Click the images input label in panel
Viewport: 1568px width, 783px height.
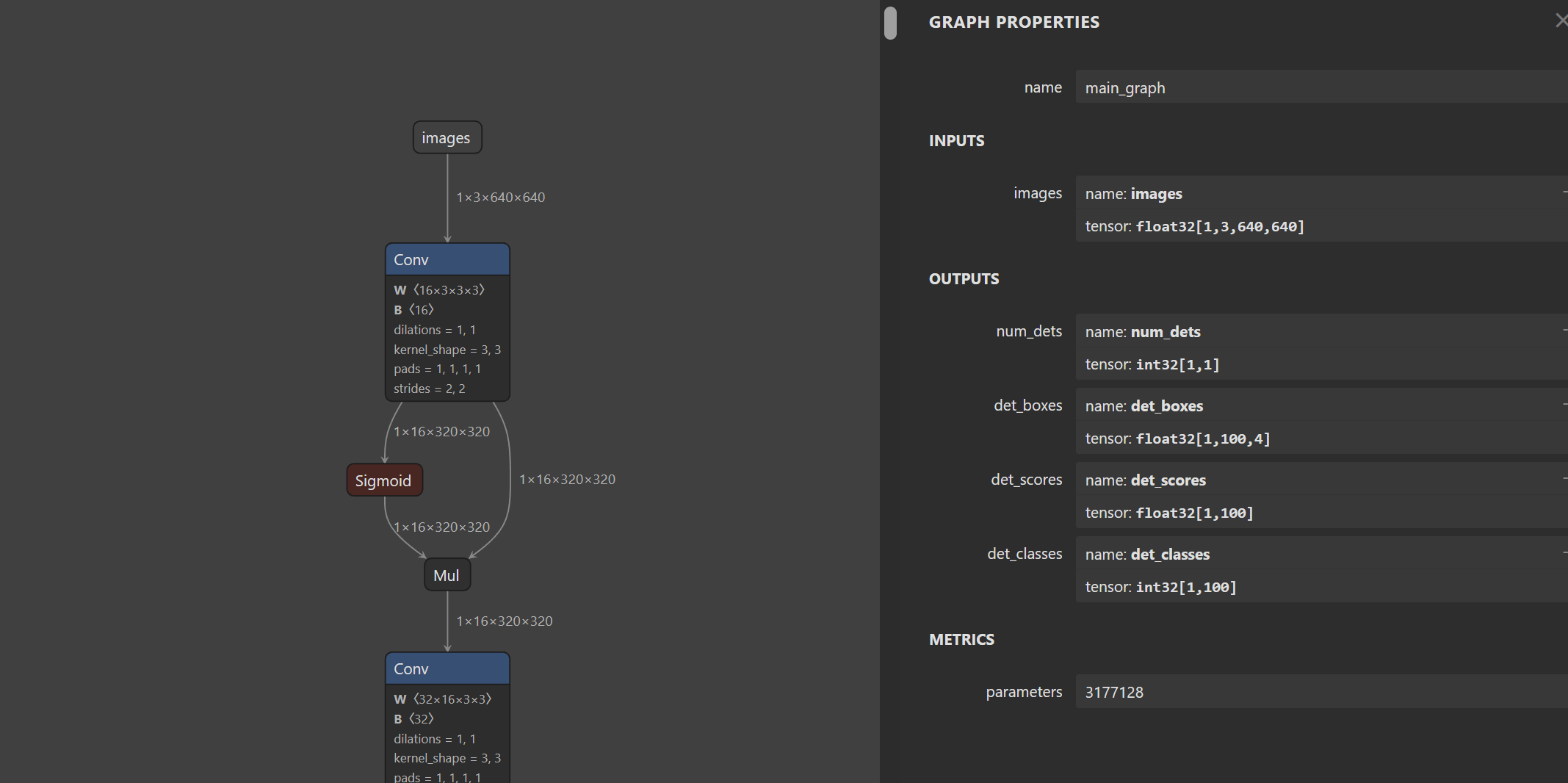pyautogui.click(x=1038, y=193)
